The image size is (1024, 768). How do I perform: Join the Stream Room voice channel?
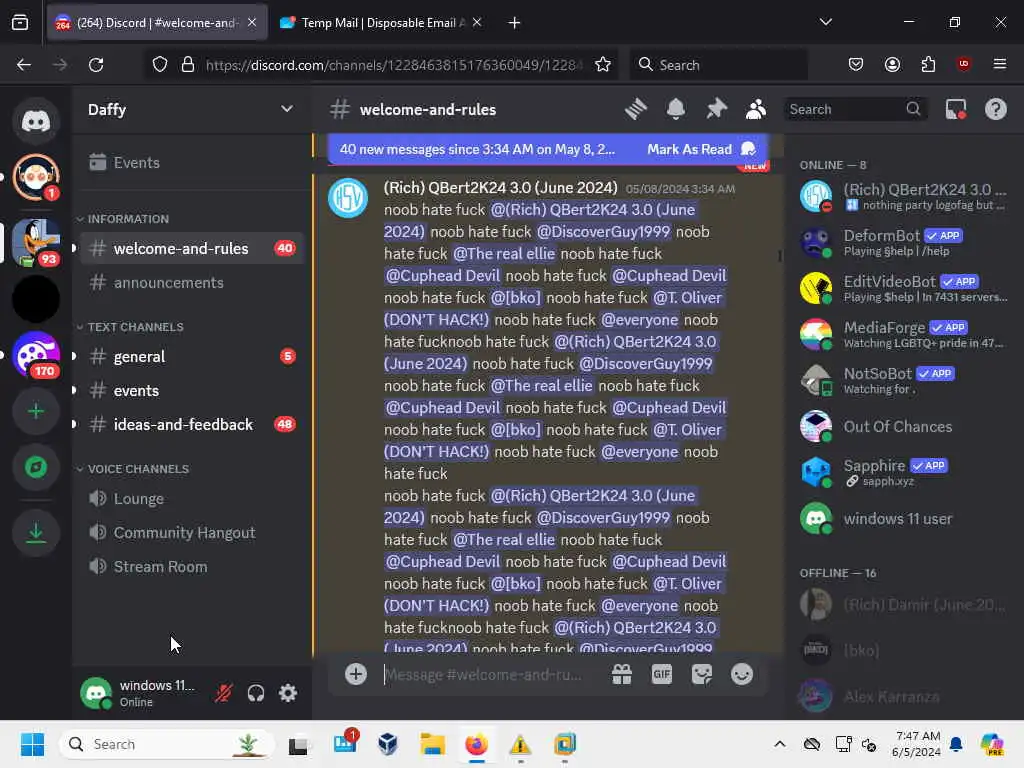click(192, 566)
